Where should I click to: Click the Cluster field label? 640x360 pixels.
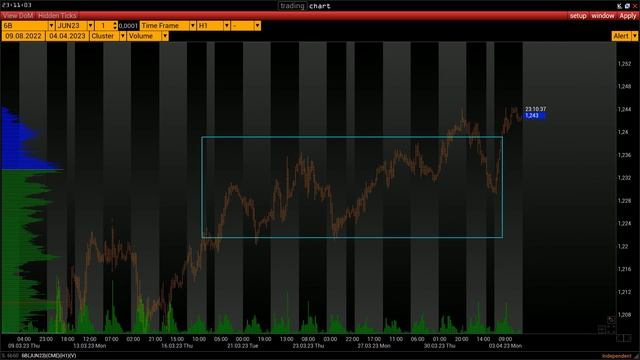[104, 36]
